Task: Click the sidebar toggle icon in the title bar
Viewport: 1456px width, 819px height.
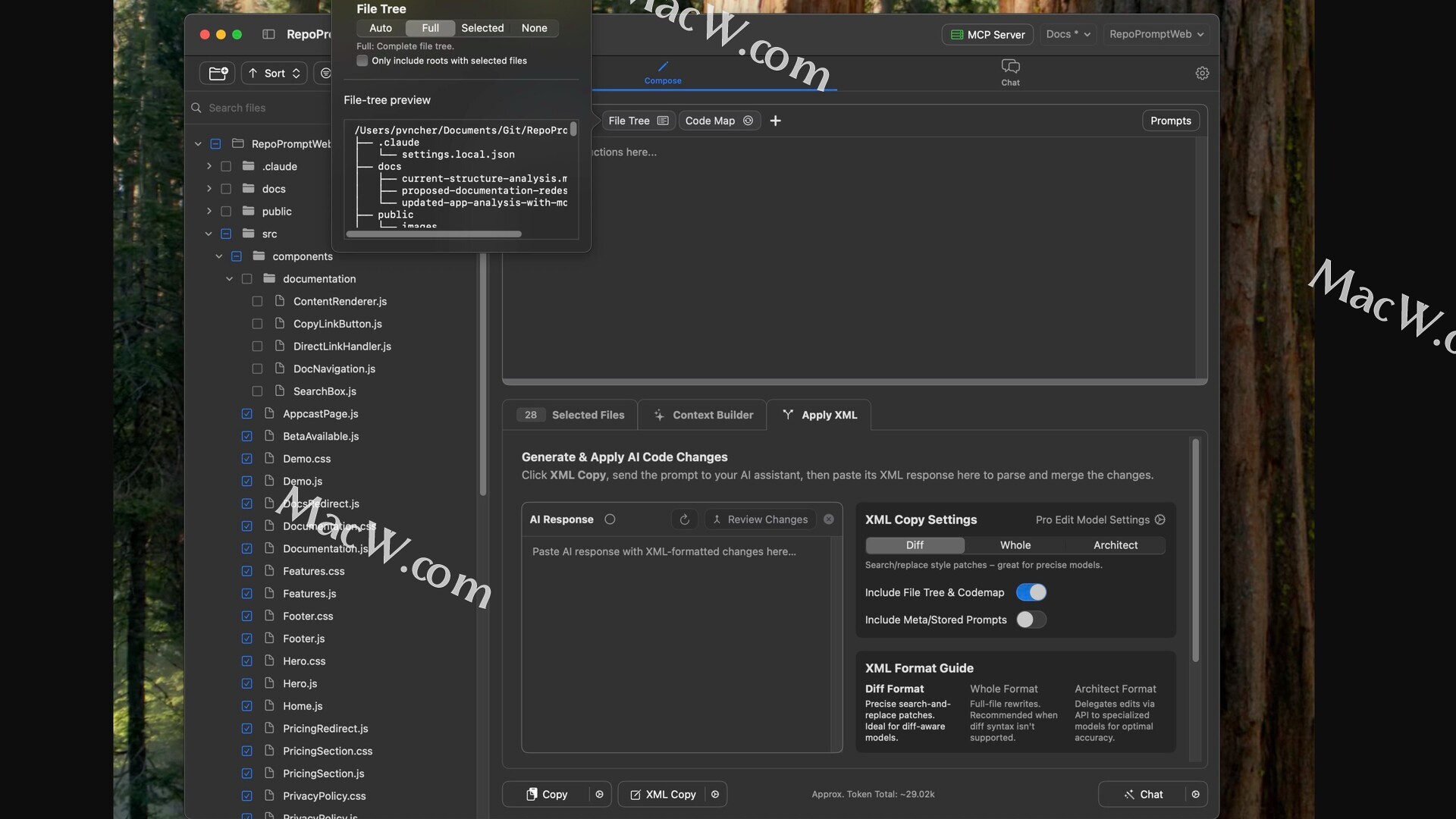Action: point(268,34)
